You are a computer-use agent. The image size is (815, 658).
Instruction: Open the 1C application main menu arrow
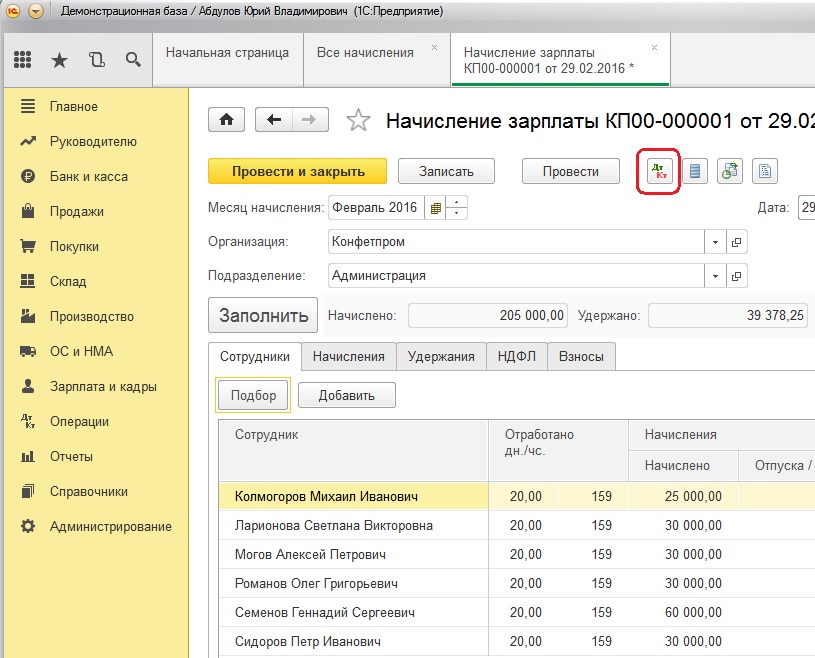point(36,11)
